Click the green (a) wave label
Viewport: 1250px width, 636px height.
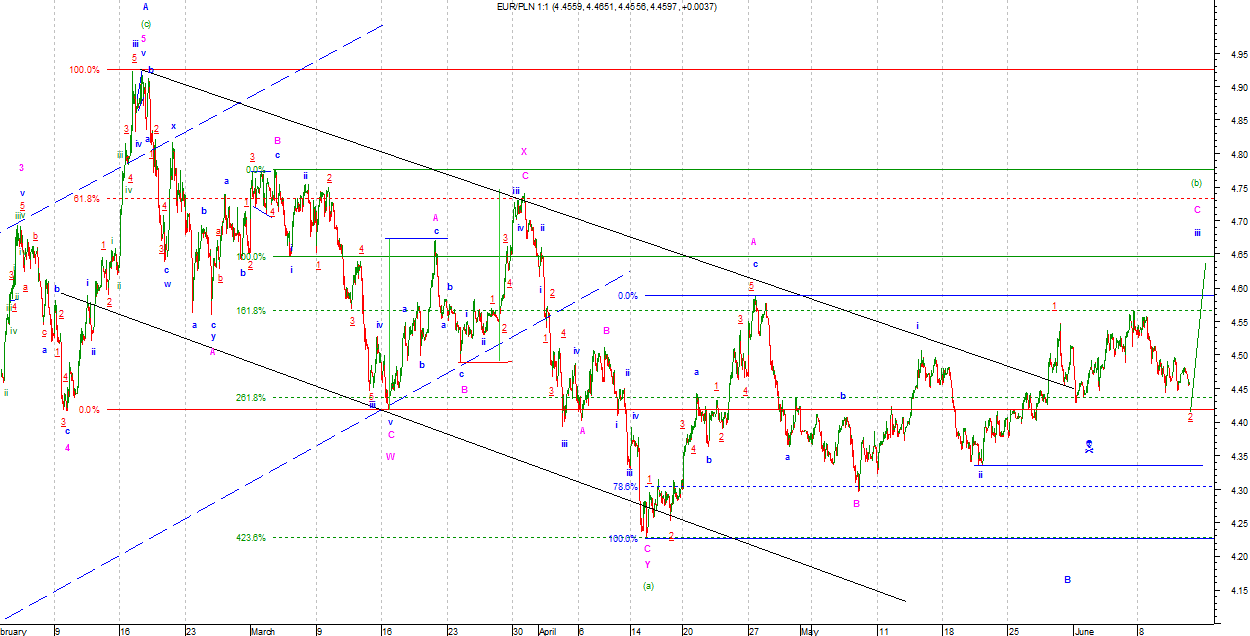(648, 585)
